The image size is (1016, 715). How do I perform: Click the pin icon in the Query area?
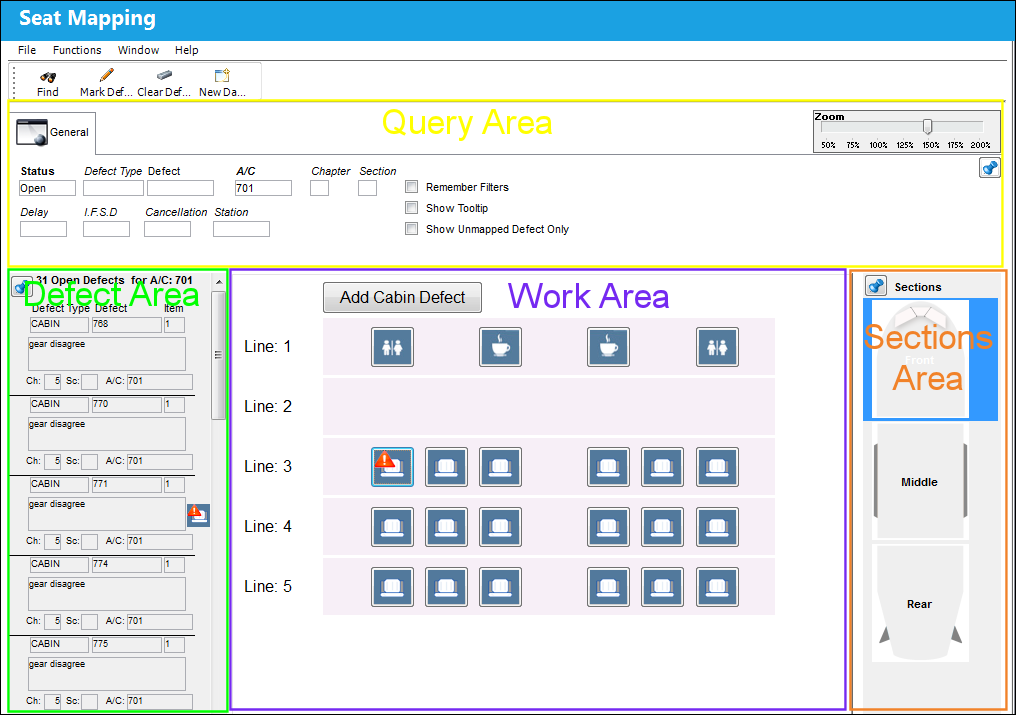pos(989,168)
